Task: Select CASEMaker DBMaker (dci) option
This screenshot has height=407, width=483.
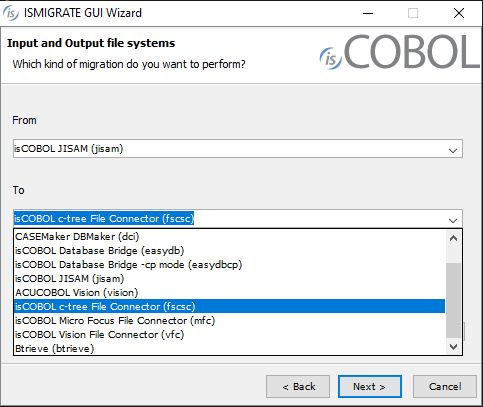Action: tap(229, 237)
